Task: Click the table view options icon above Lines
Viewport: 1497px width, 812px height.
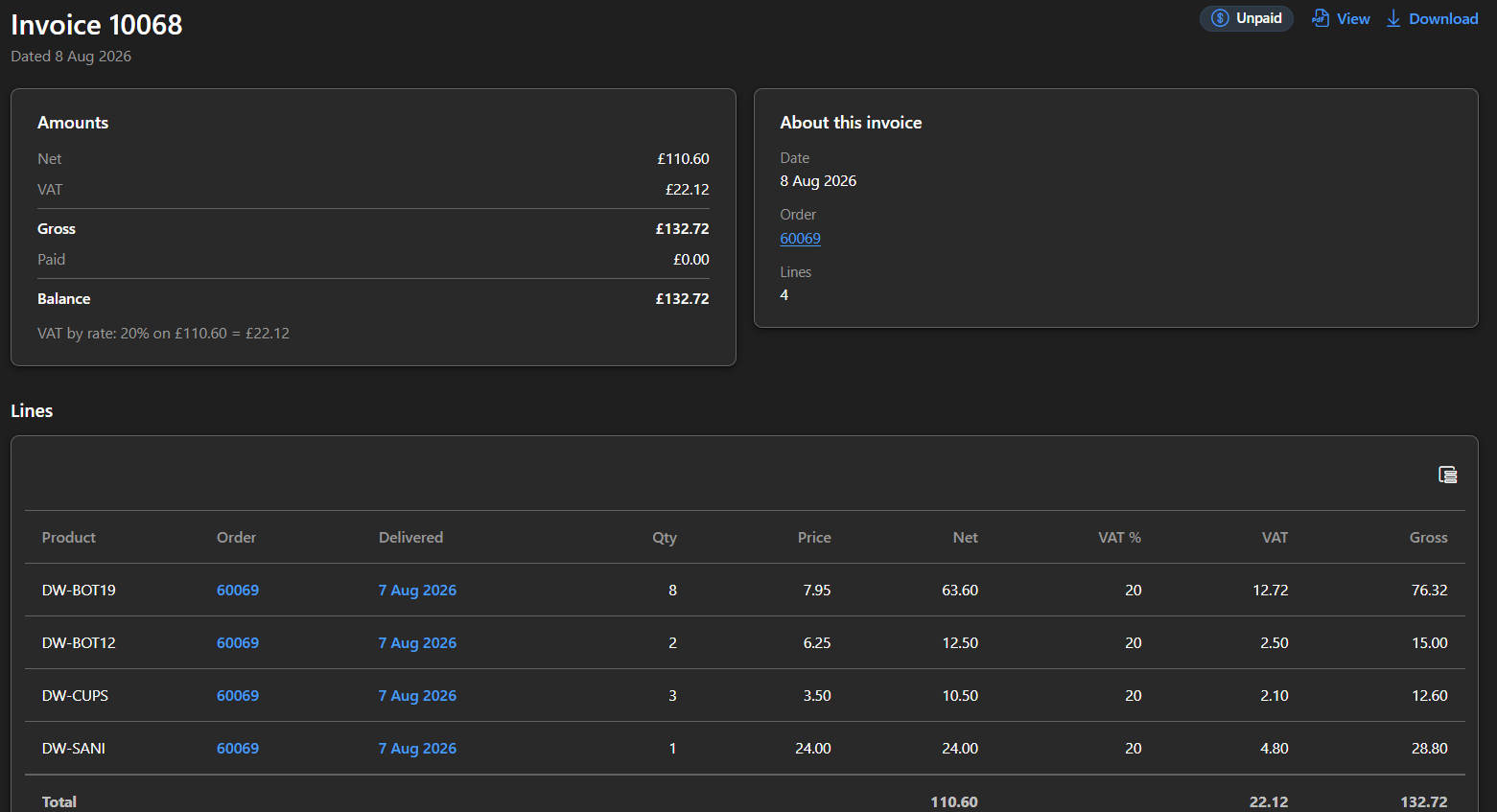Action: [x=1448, y=475]
